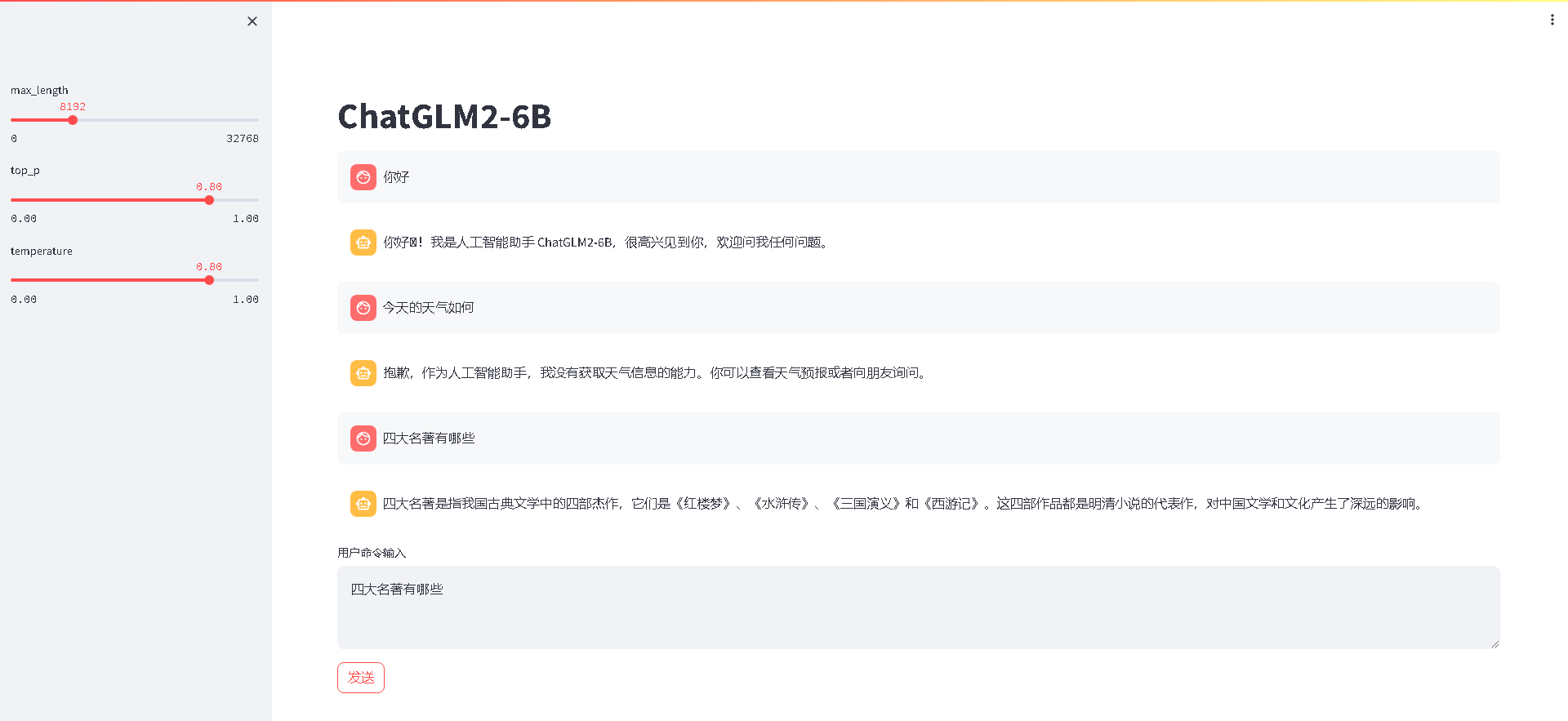Click the 8192 value above max_length slider
The image size is (1568, 721).
coord(73,107)
